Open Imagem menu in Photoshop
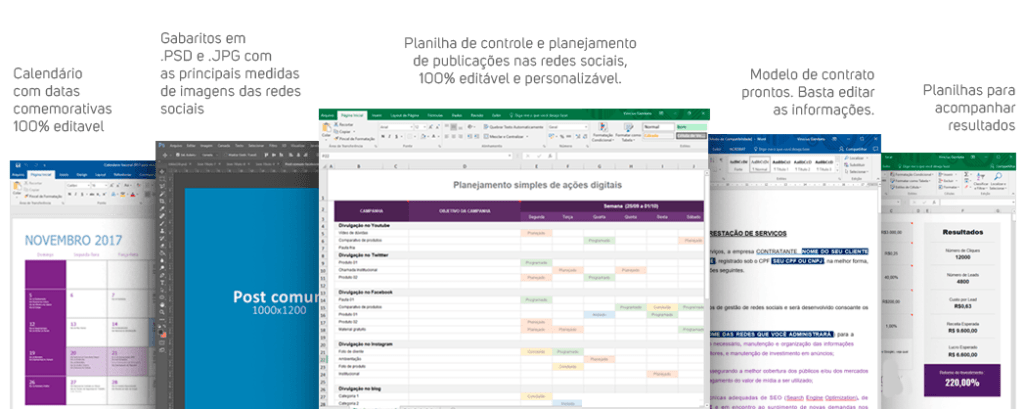 point(206,146)
